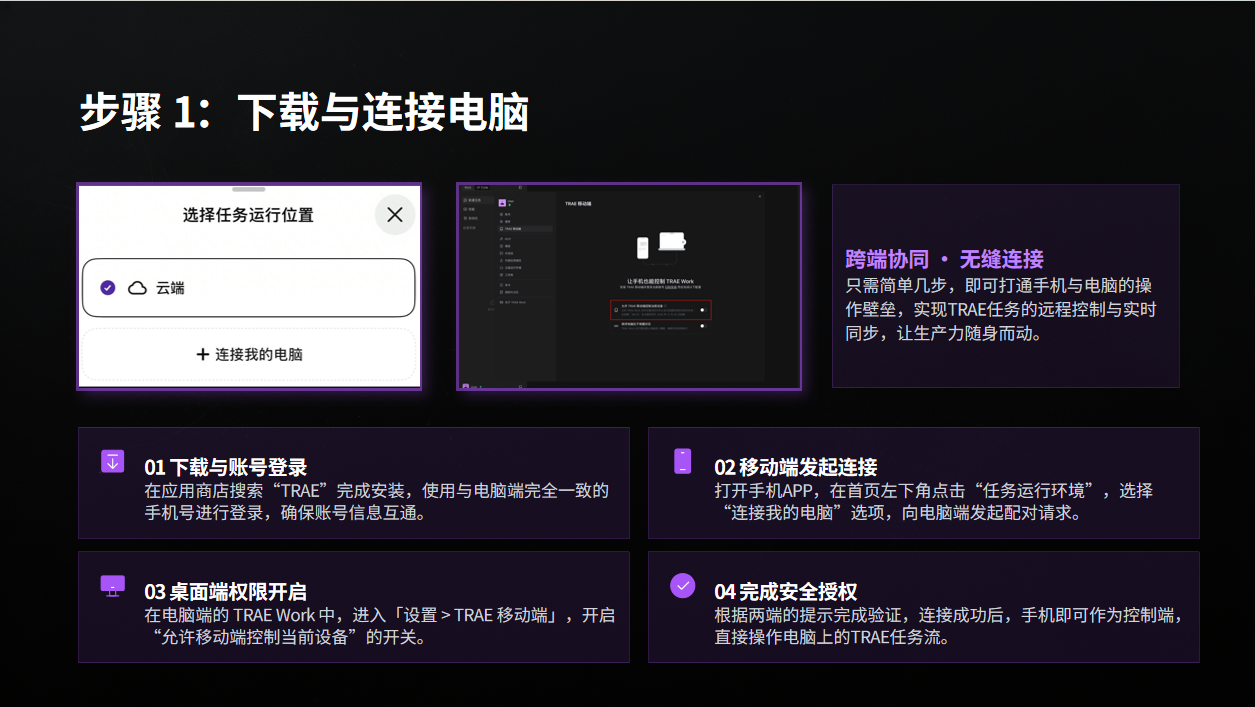The width and height of the screenshot is (1255, 707).
Task: Click the 让手机也能控制 TRAE Work heading
Action: tap(661, 281)
